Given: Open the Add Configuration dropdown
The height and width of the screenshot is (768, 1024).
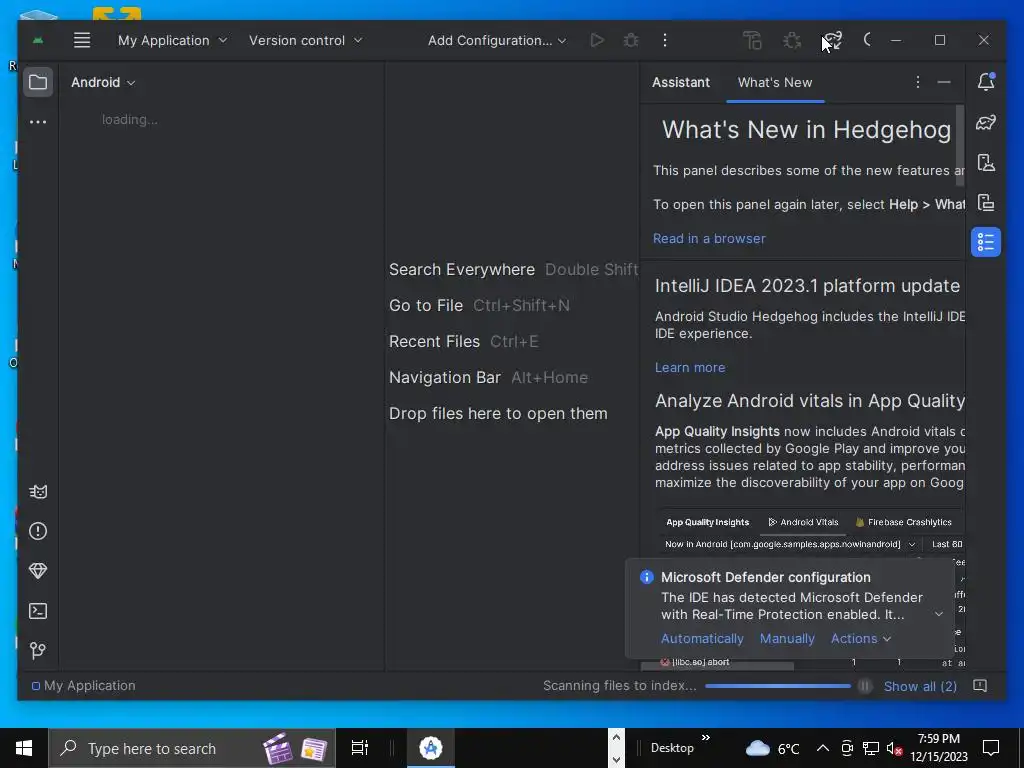Looking at the screenshot, I should click(497, 40).
